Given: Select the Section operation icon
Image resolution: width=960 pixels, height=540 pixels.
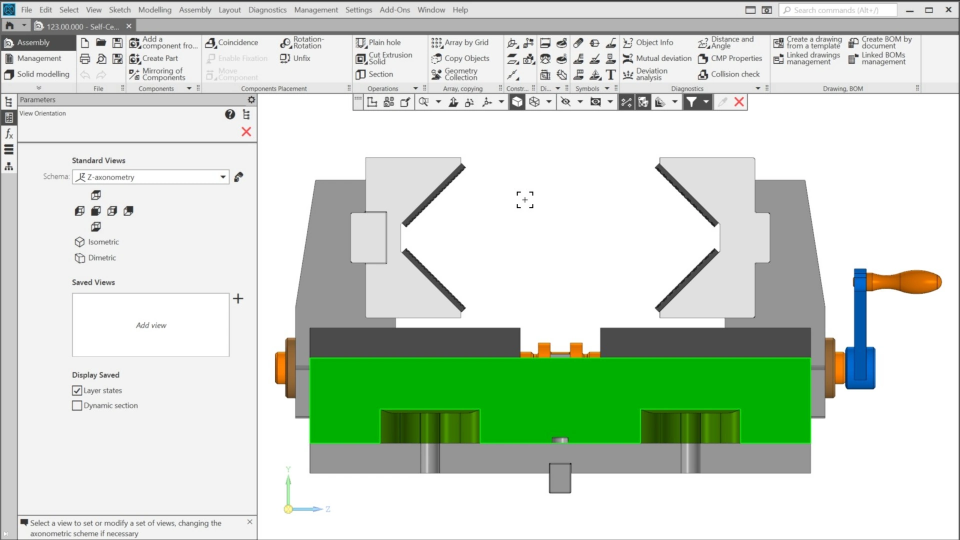Looking at the screenshot, I should point(362,74).
